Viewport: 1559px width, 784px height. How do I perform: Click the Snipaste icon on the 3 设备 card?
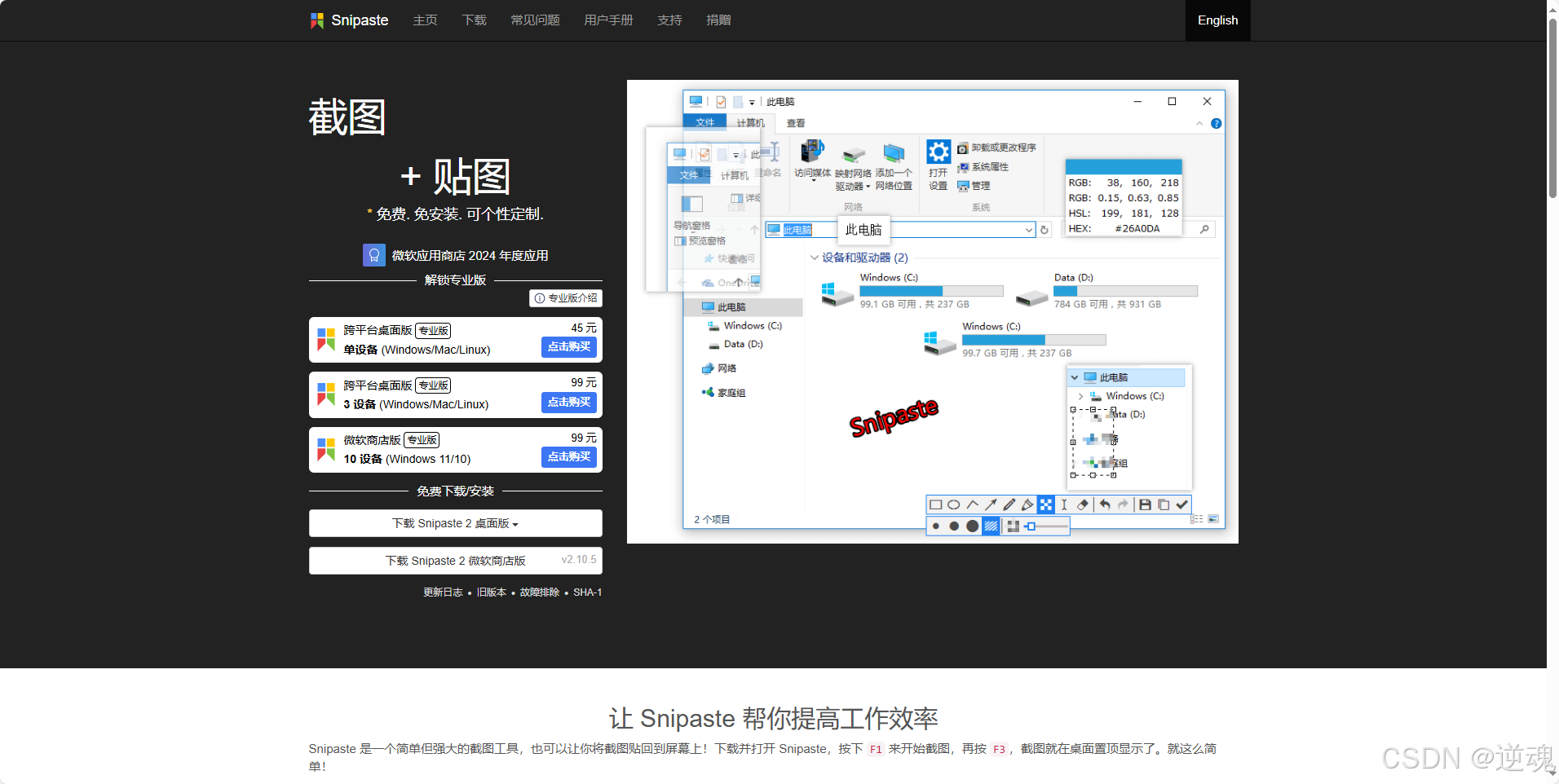point(326,394)
